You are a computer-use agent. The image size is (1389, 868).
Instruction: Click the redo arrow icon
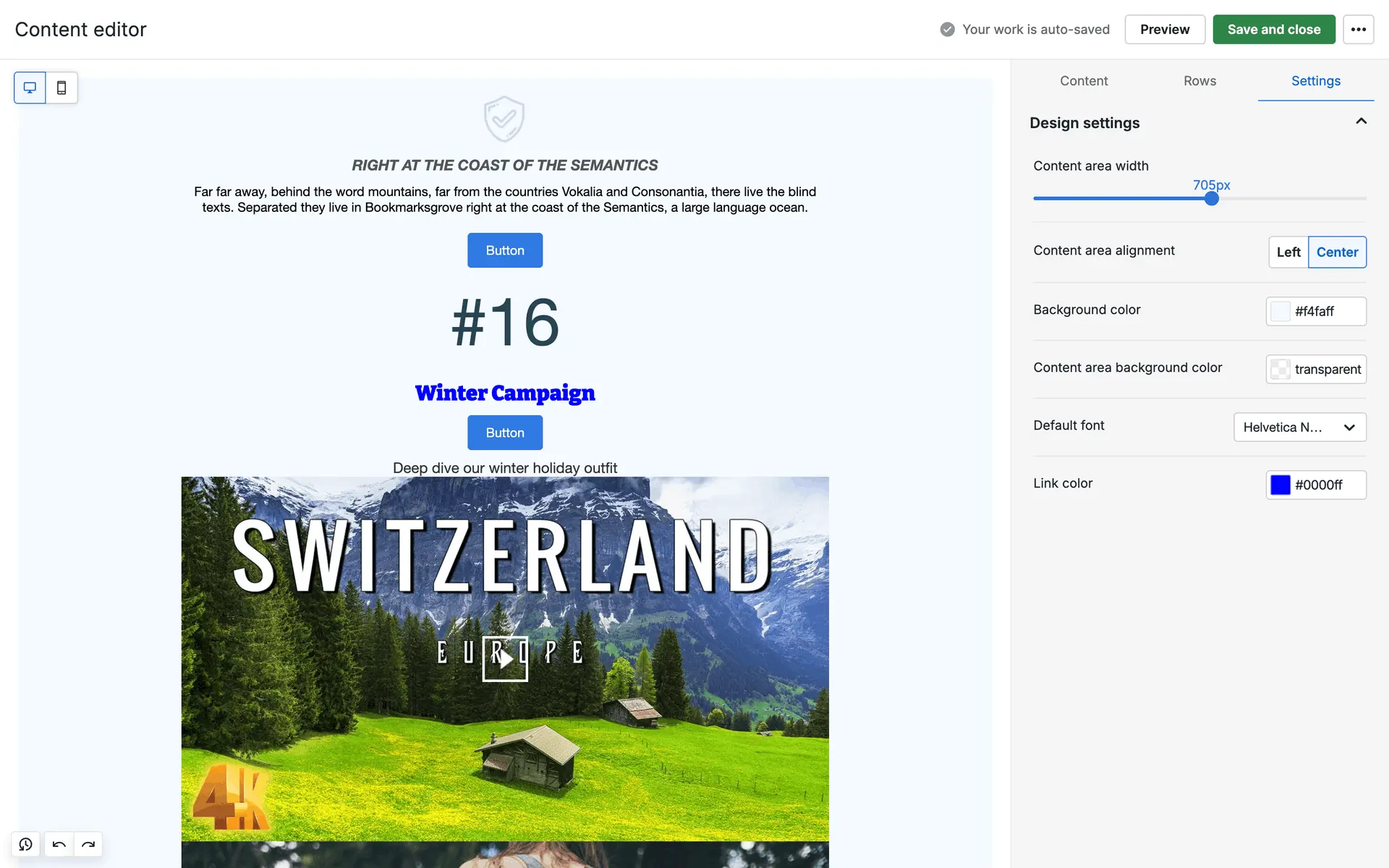pyautogui.click(x=88, y=844)
